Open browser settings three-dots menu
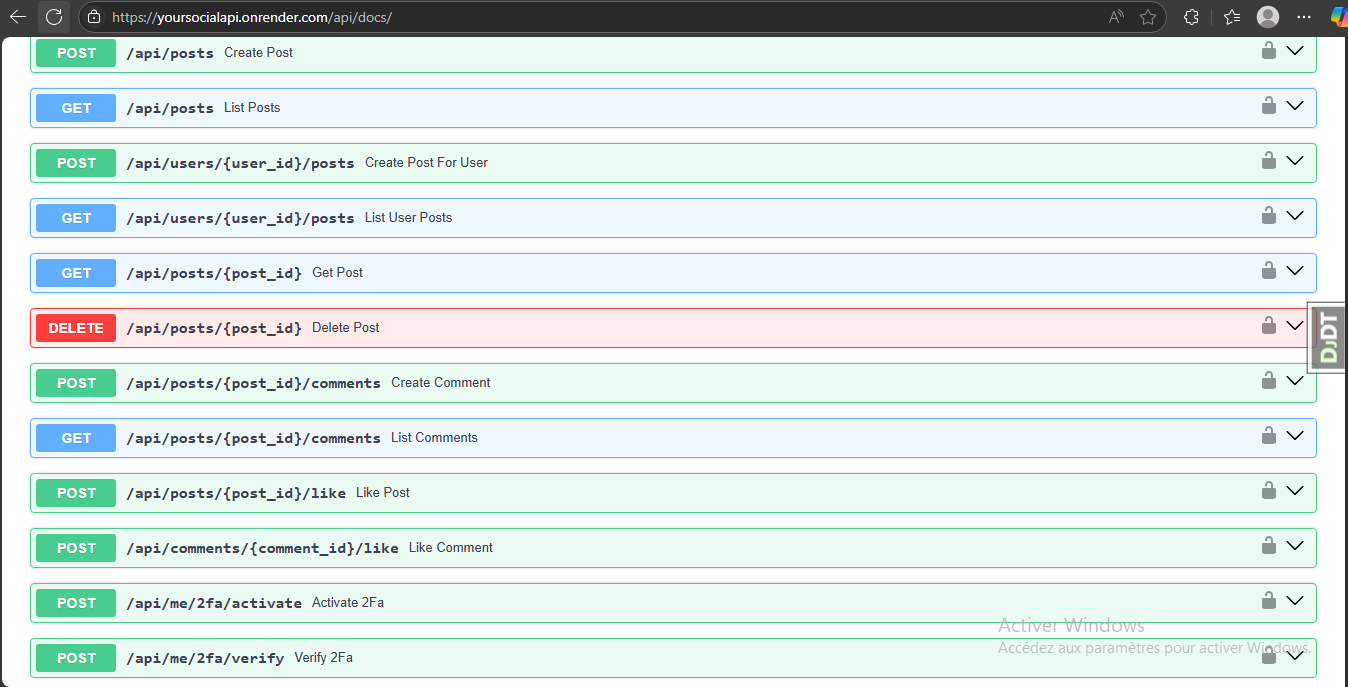Screen dimensions: 1348x687 pos(1303,17)
